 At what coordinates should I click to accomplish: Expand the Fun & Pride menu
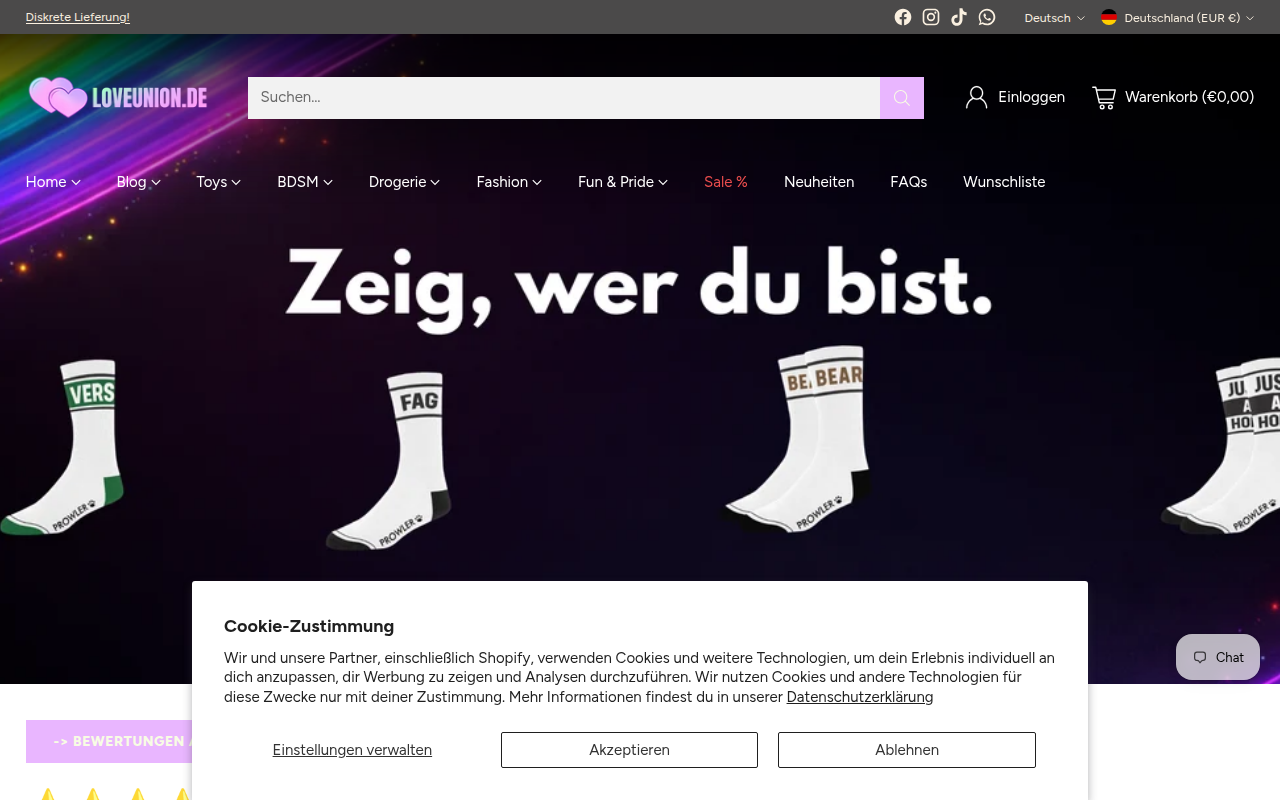click(x=623, y=182)
